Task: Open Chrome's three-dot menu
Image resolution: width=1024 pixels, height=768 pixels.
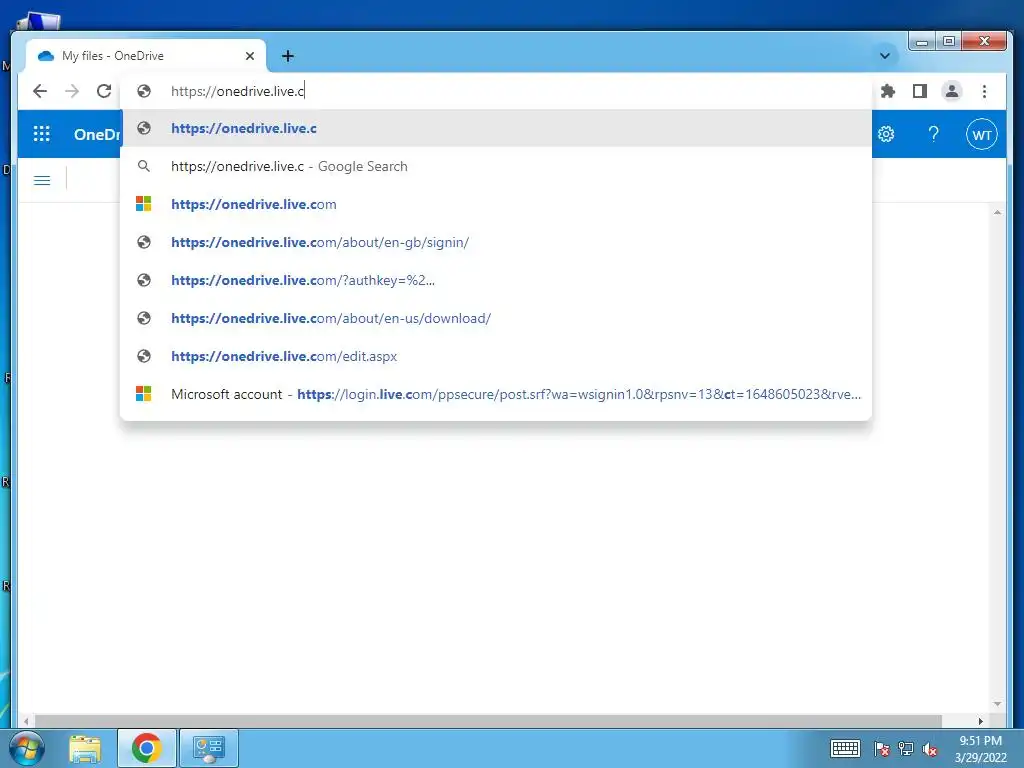Action: pyautogui.click(x=984, y=91)
